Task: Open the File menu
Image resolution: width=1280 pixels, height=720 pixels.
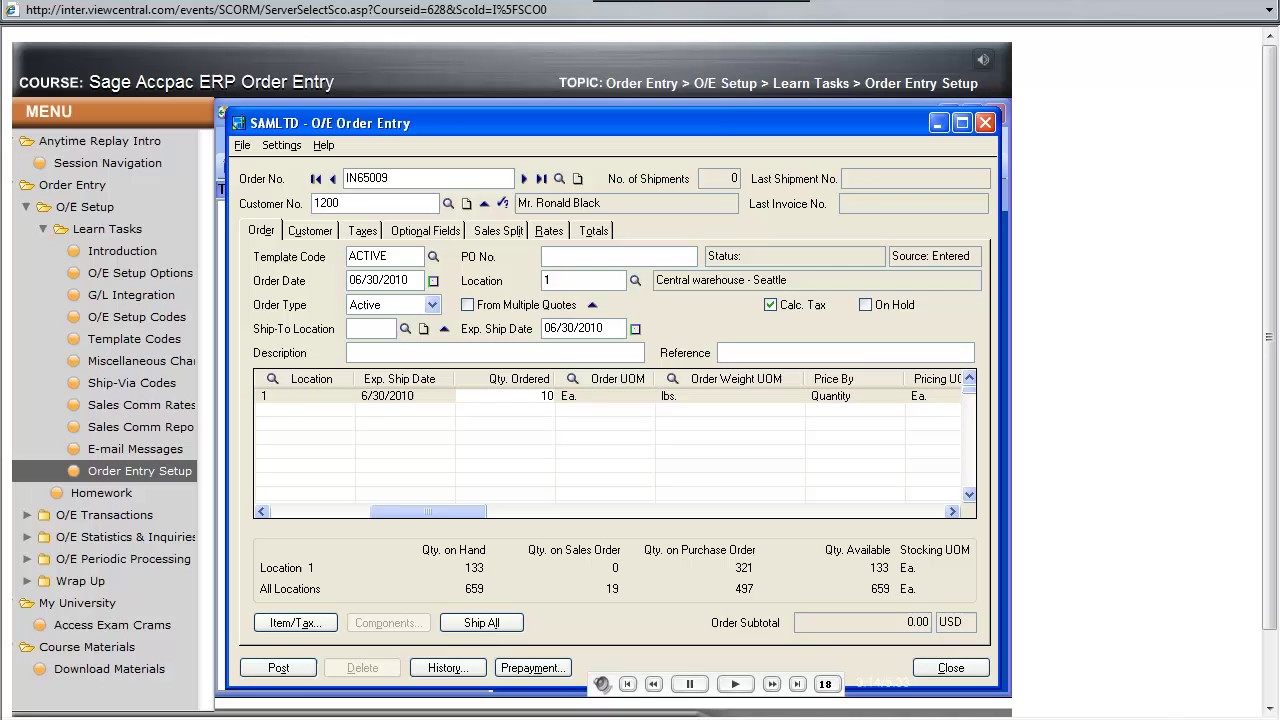Action: [x=242, y=146]
